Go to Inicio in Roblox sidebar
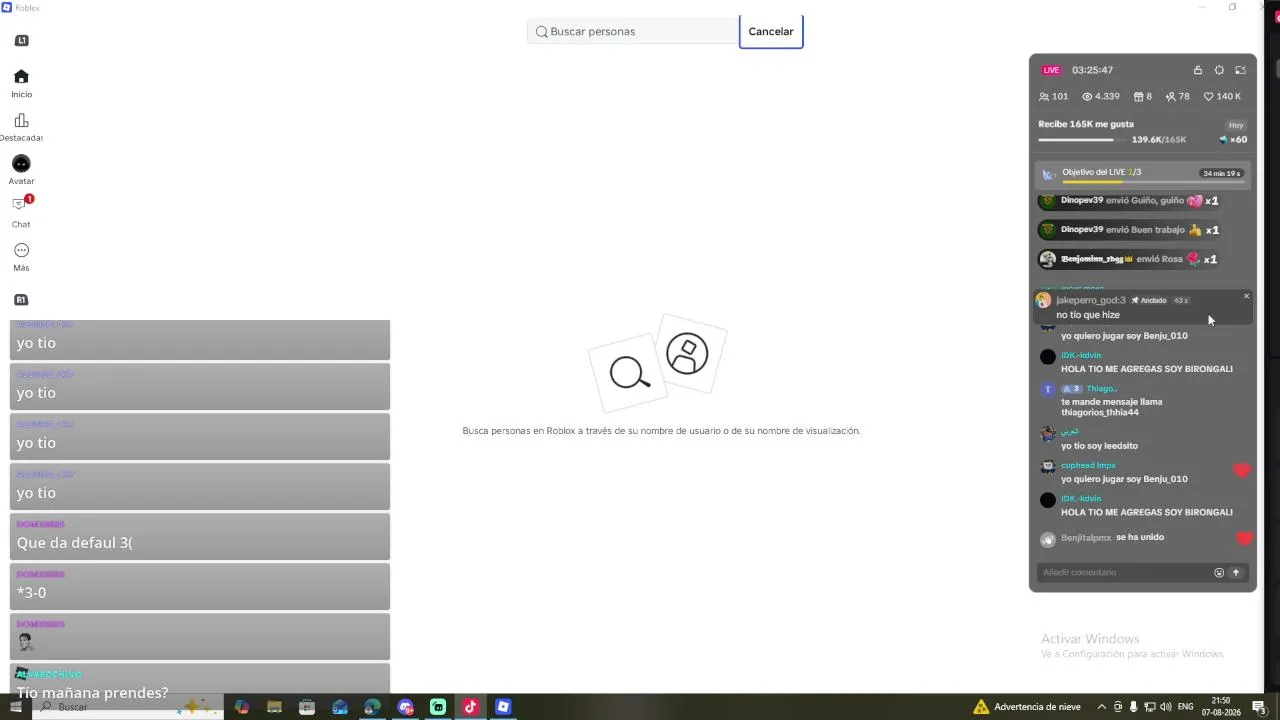Viewport: 1280px width, 720px height. (x=21, y=84)
